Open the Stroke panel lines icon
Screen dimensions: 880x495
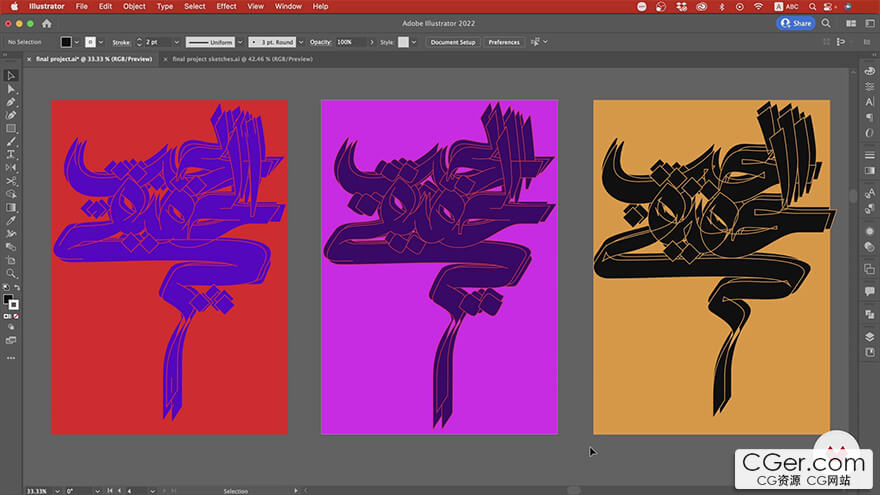(x=869, y=155)
